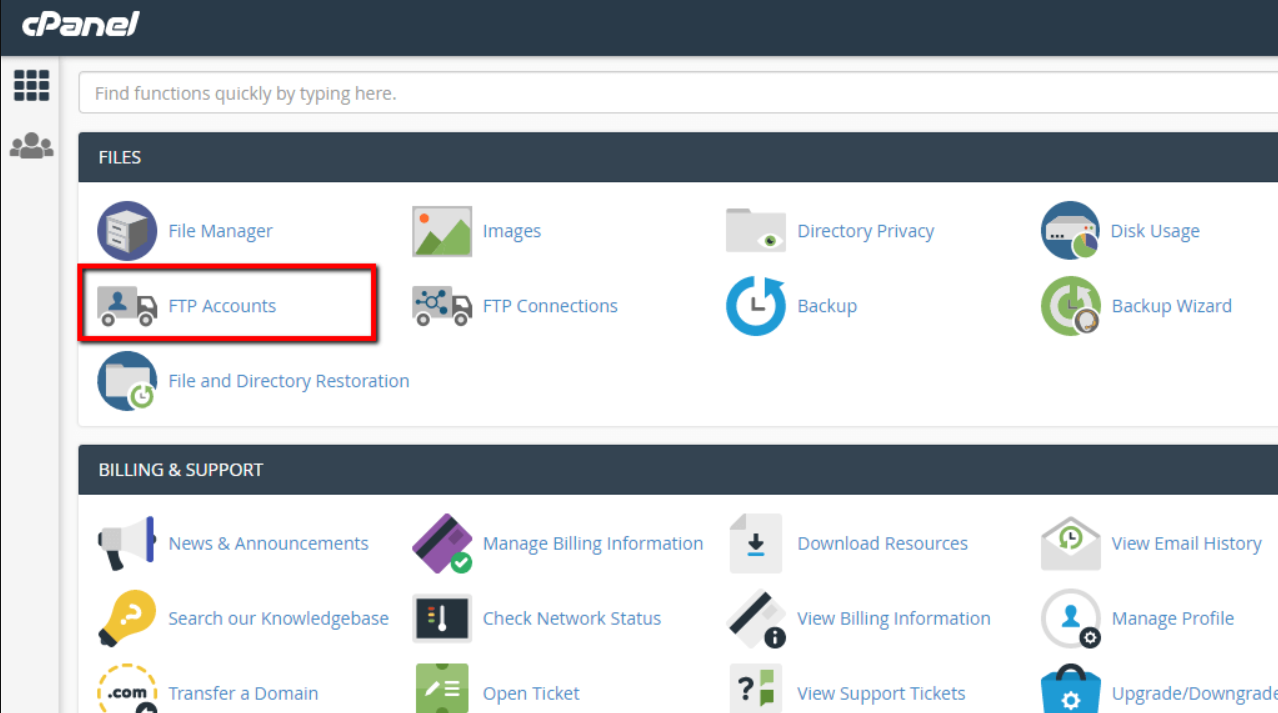The image size is (1278, 713).
Task: Open the View Billing Information link
Action: (x=894, y=619)
